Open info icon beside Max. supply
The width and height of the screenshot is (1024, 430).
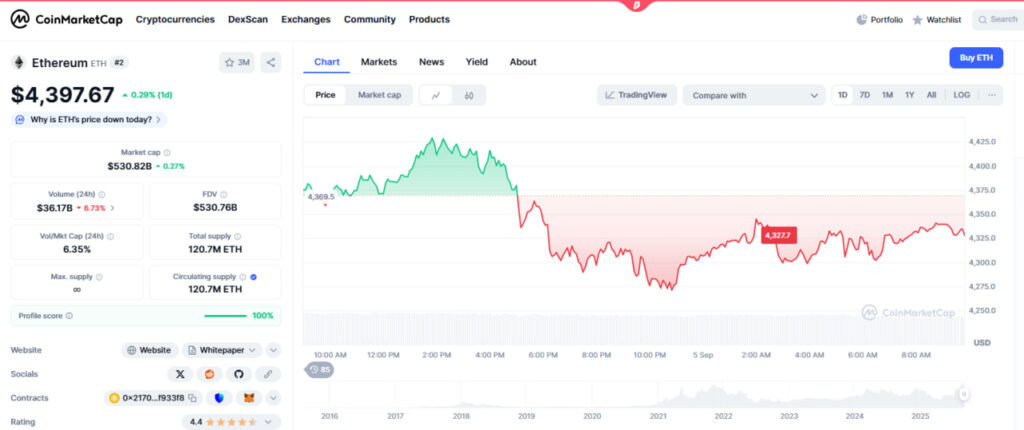[x=99, y=276]
